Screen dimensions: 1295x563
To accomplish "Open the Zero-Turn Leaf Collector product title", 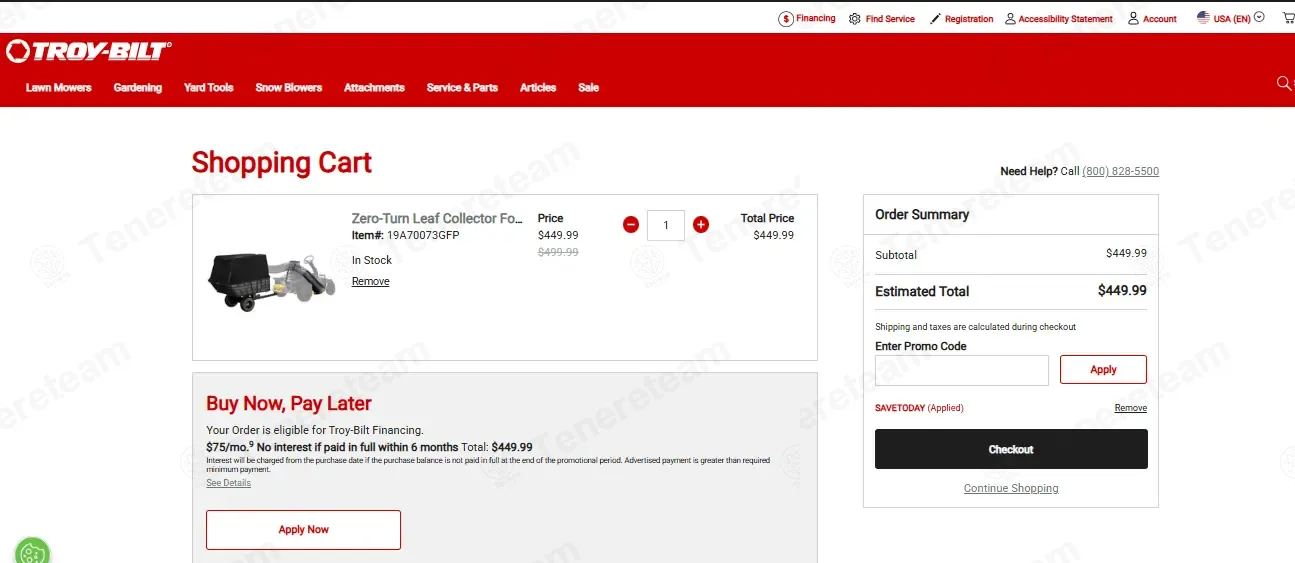I will [x=437, y=218].
